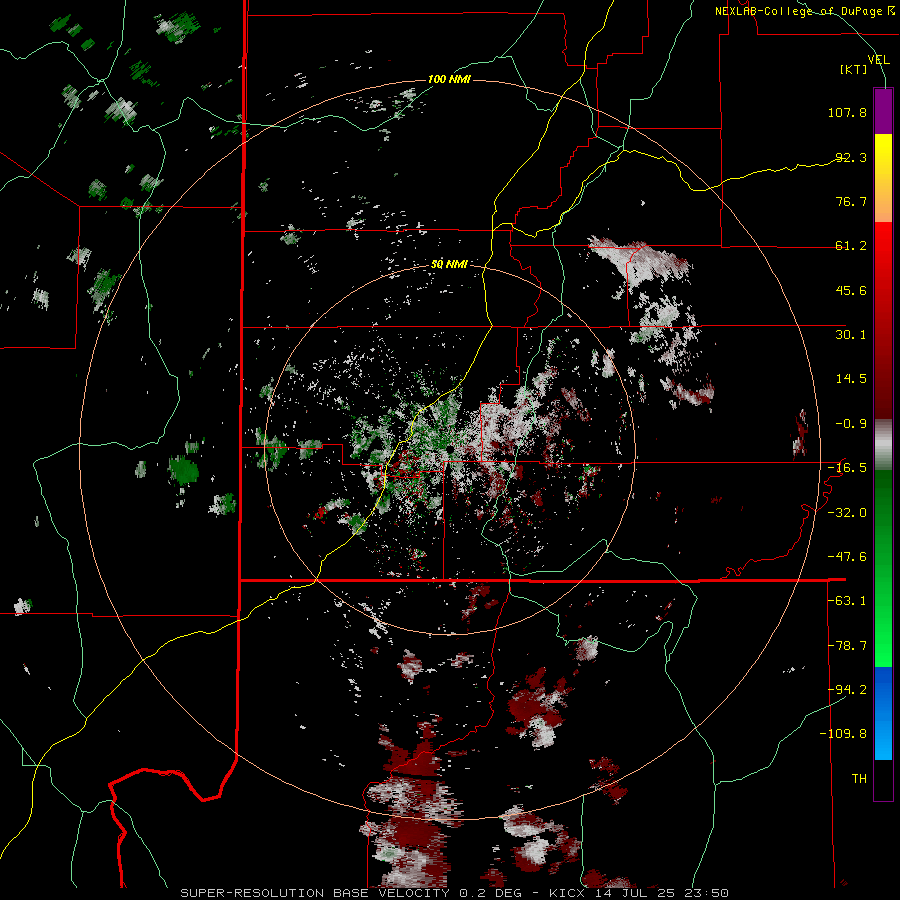Click the -32.0 velocity scale value
The image size is (900, 900).
coord(847,513)
